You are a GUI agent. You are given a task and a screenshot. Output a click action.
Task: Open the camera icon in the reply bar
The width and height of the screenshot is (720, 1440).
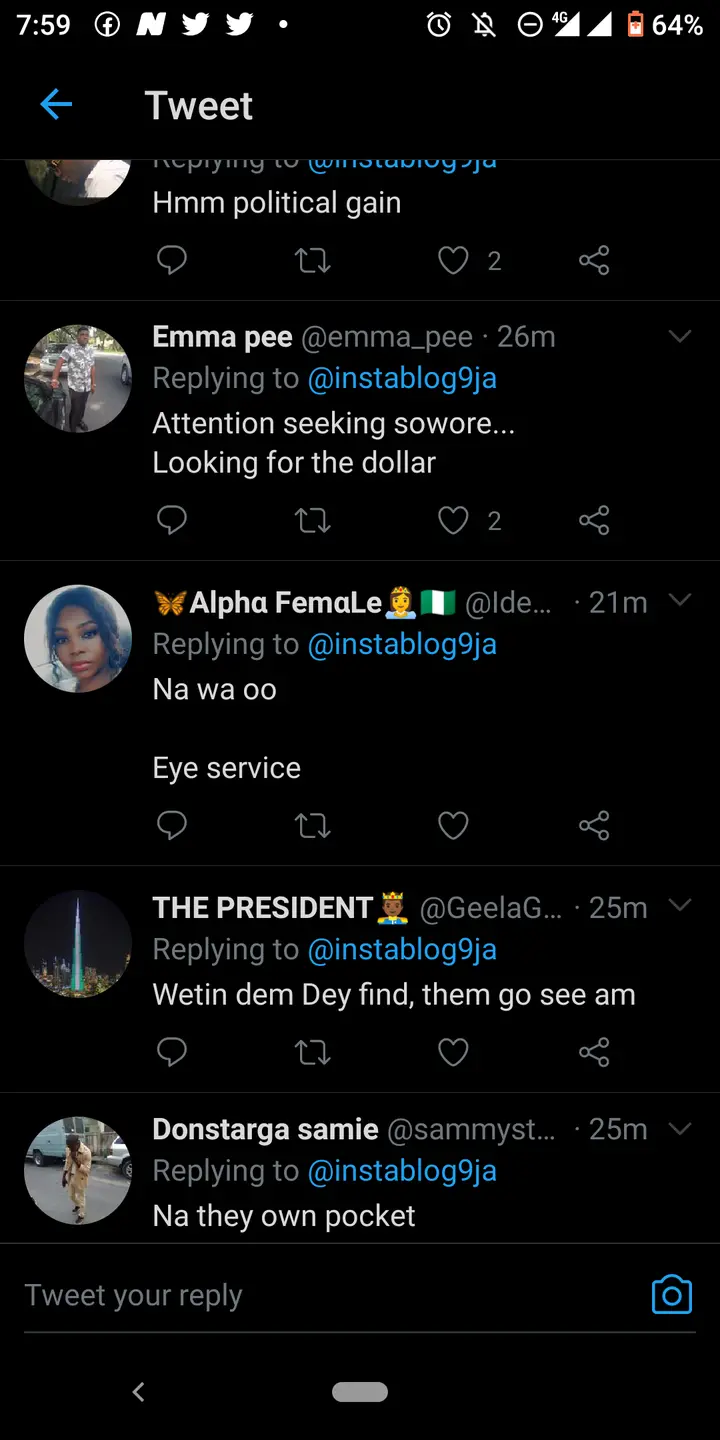(671, 1295)
